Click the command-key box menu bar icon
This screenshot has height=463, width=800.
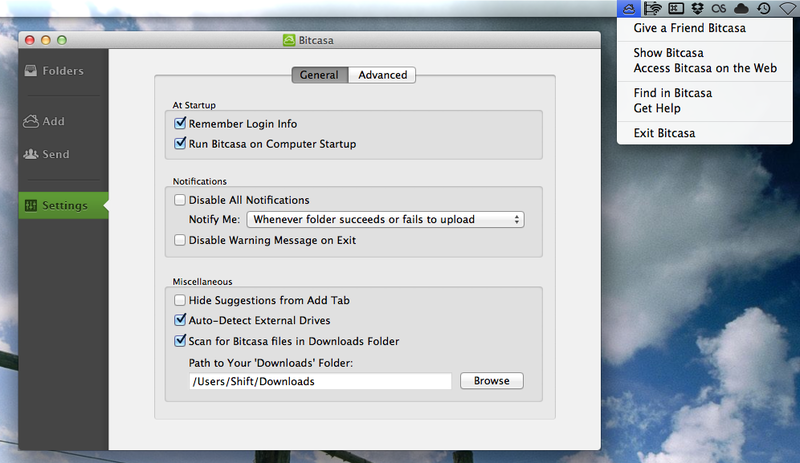click(676, 8)
